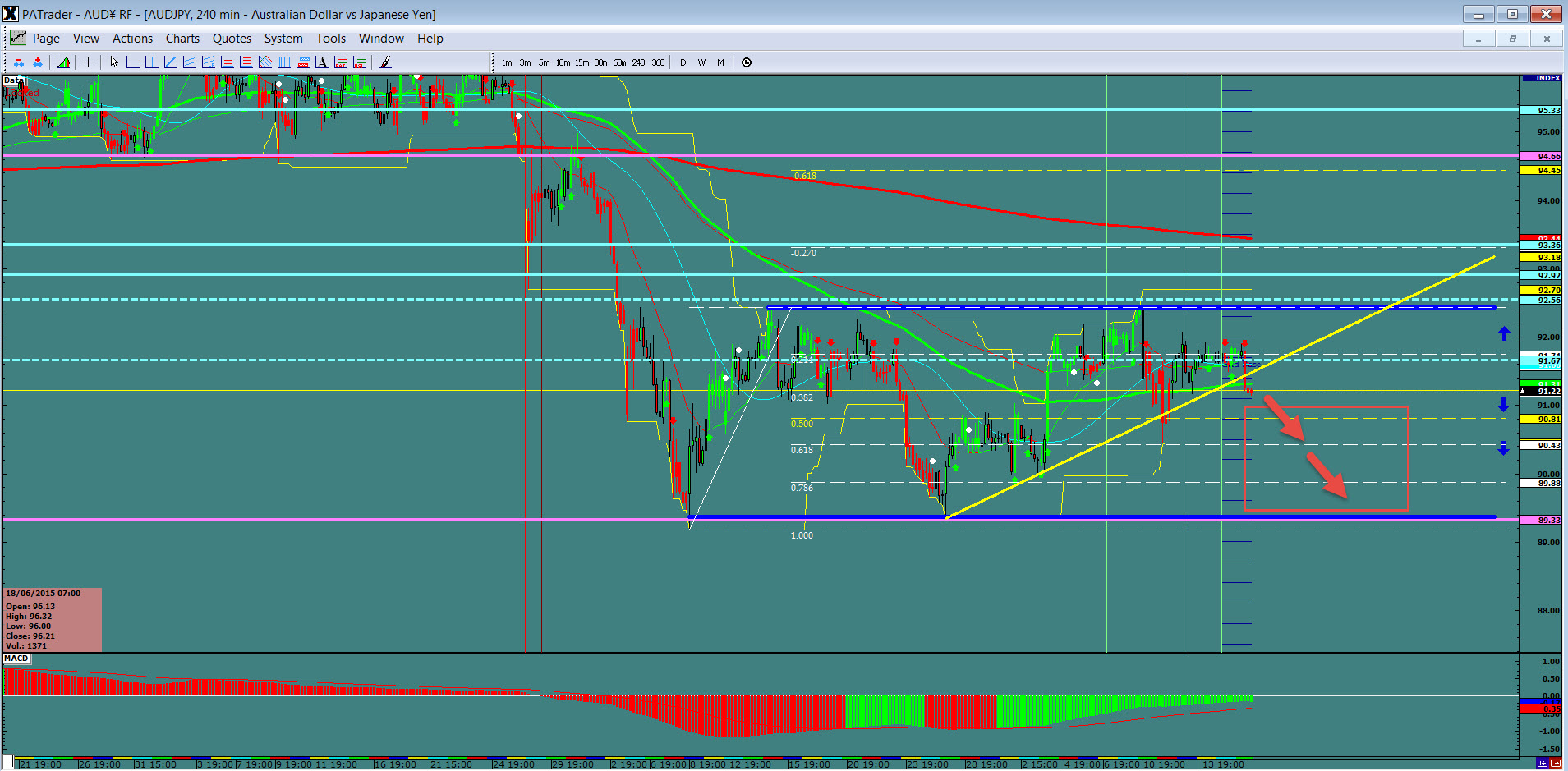Open the System menu
The height and width of the screenshot is (771, 1568).
[283, 39]
